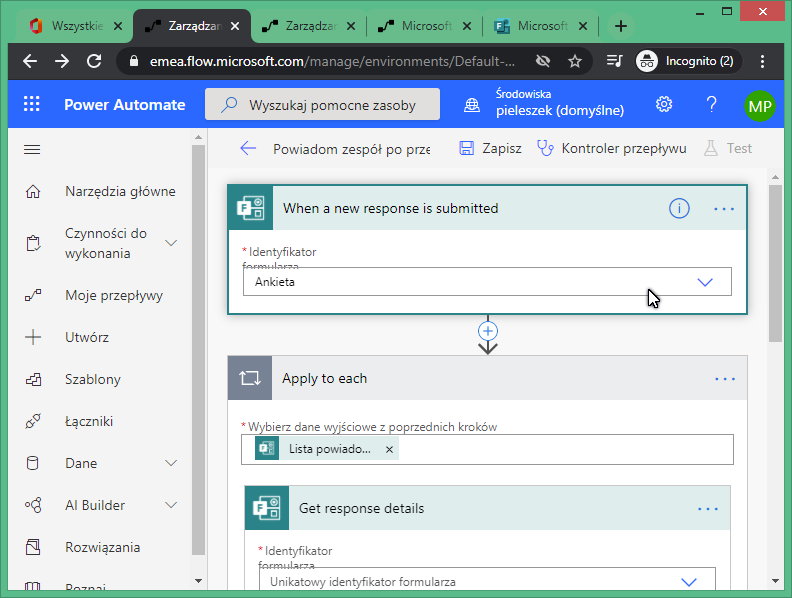Click the info icon on trigger card
This screenshot has width=792, height=598.
point(679,208)
